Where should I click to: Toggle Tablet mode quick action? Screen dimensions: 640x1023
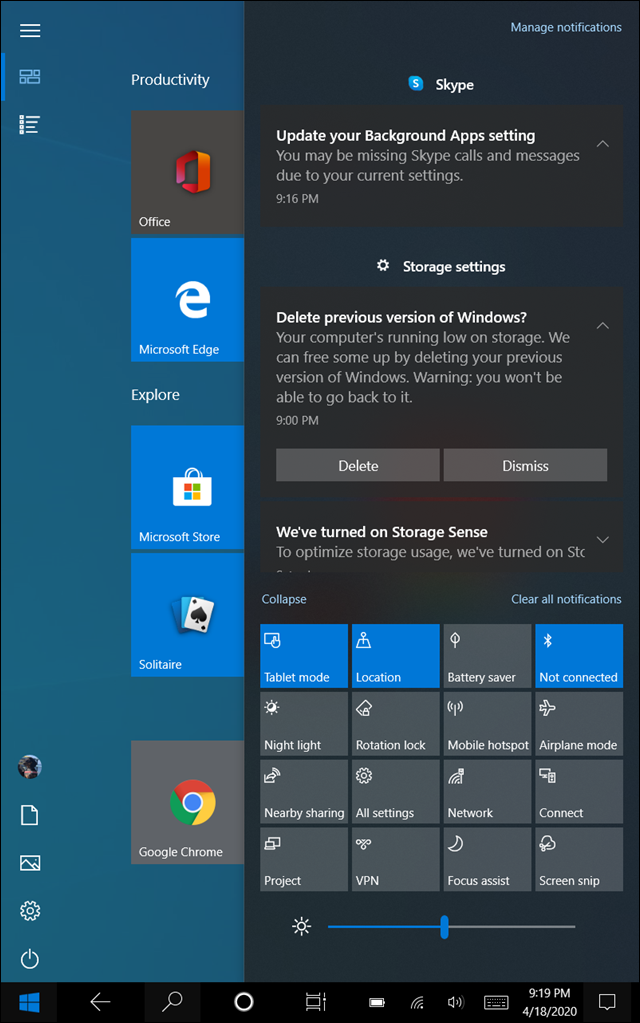click(304, 656)
